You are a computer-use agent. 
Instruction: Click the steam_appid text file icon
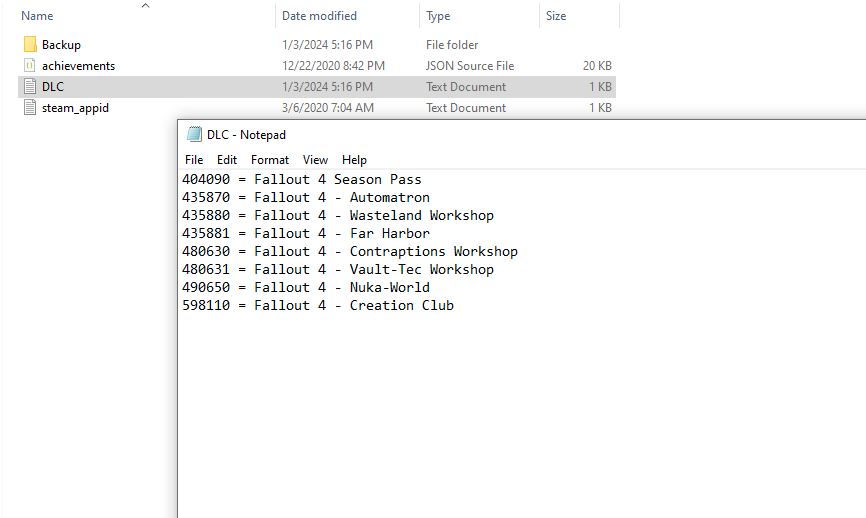tap(30, 107)
